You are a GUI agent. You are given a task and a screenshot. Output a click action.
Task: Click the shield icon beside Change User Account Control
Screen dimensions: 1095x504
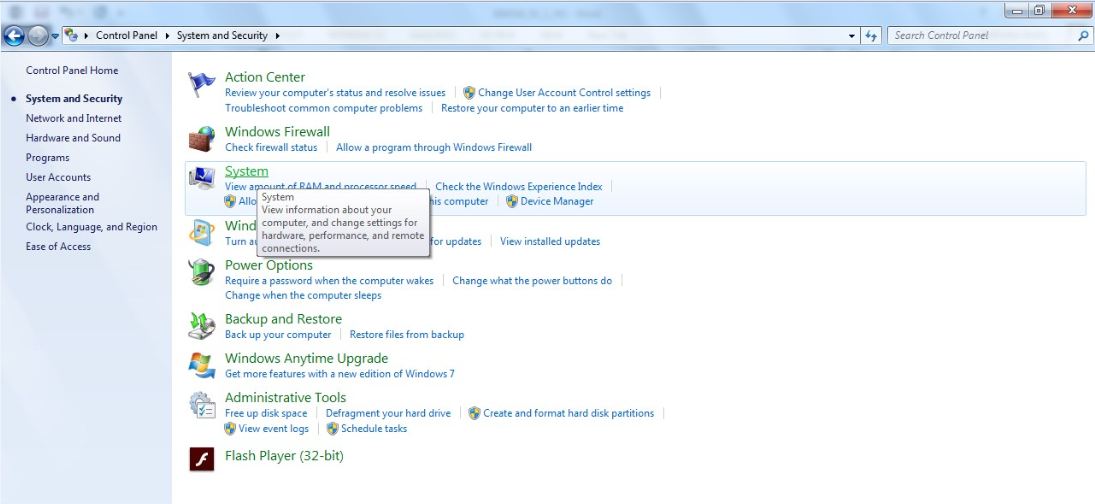[x=469, y=93]
